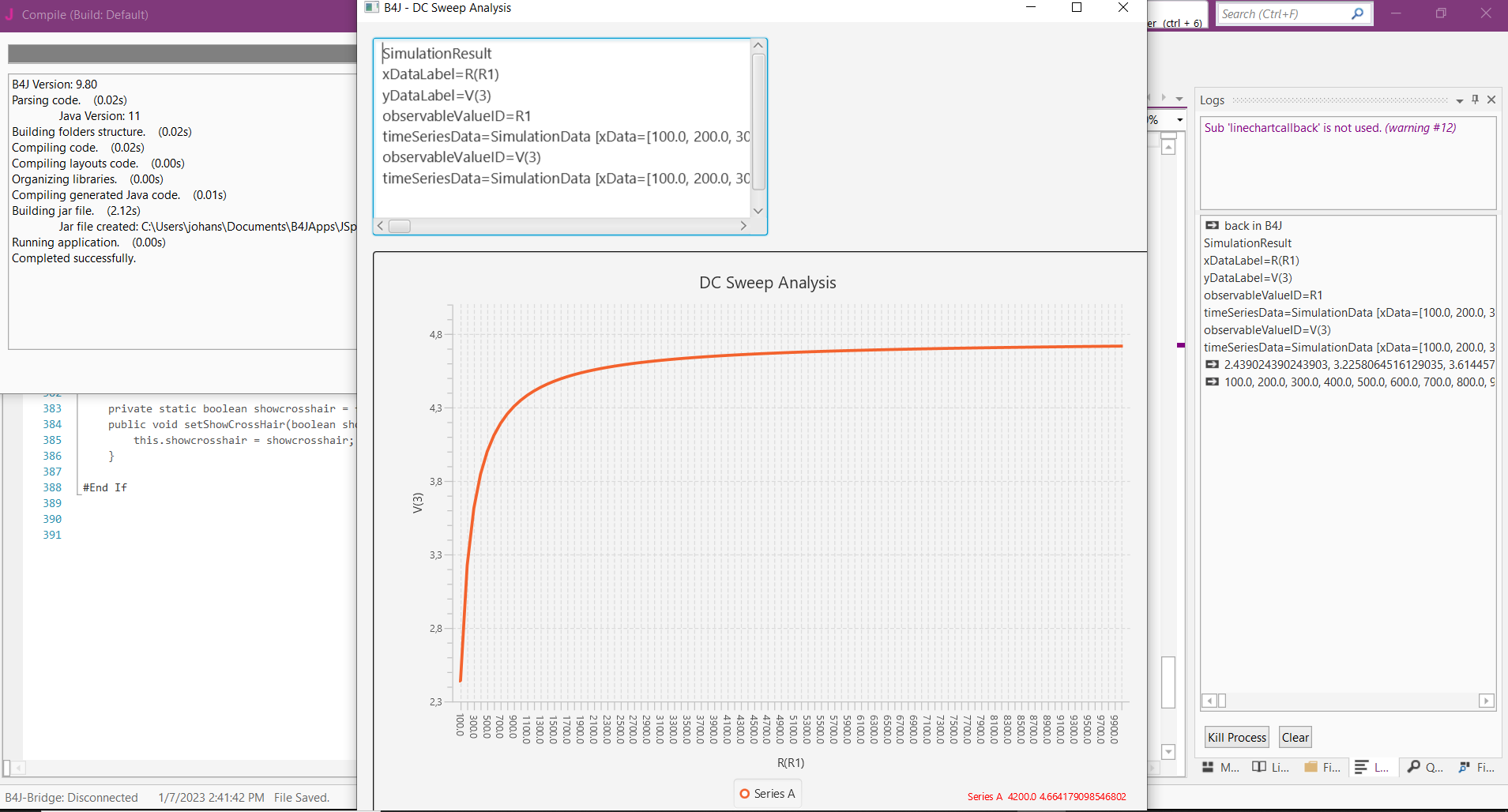Click 'SimulationResult' entry in the Logs list

(1248, 243)
